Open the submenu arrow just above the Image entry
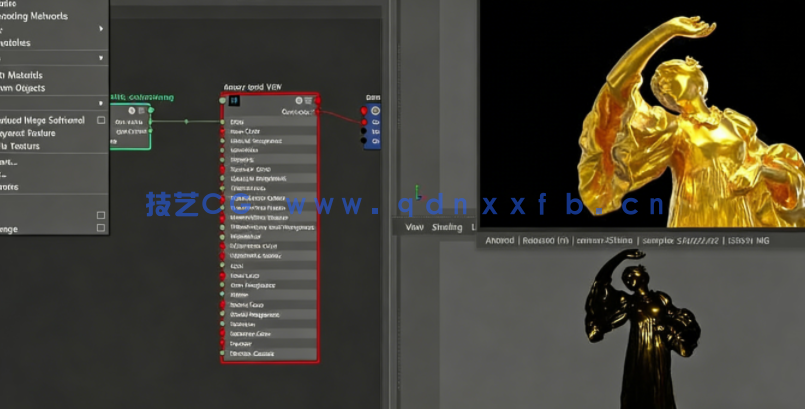The height and width of the screenshot is (409, 805). point(101,103)
